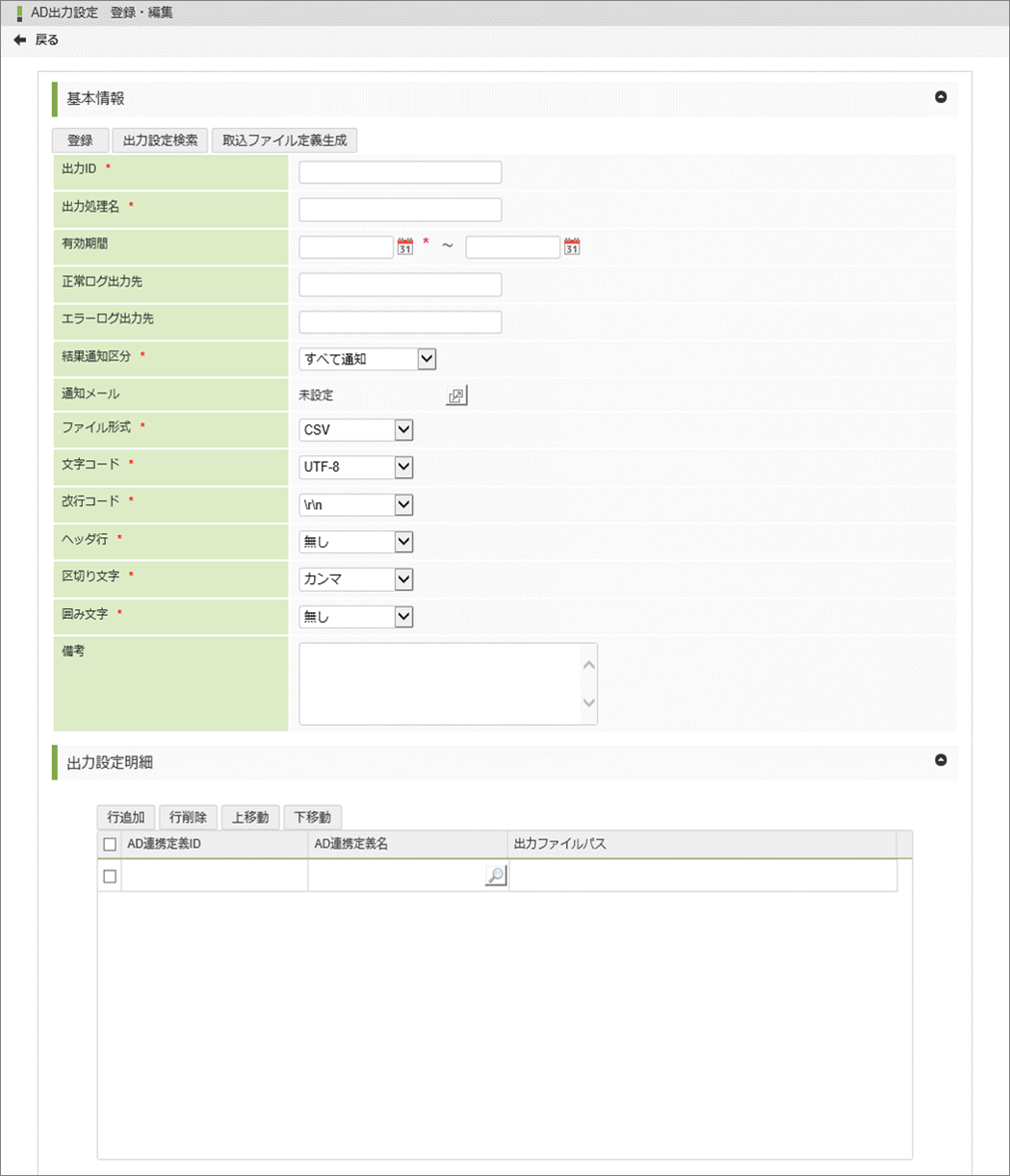
Task: Click the back arrow labeled 戻る
Action: tap(36, 40)
